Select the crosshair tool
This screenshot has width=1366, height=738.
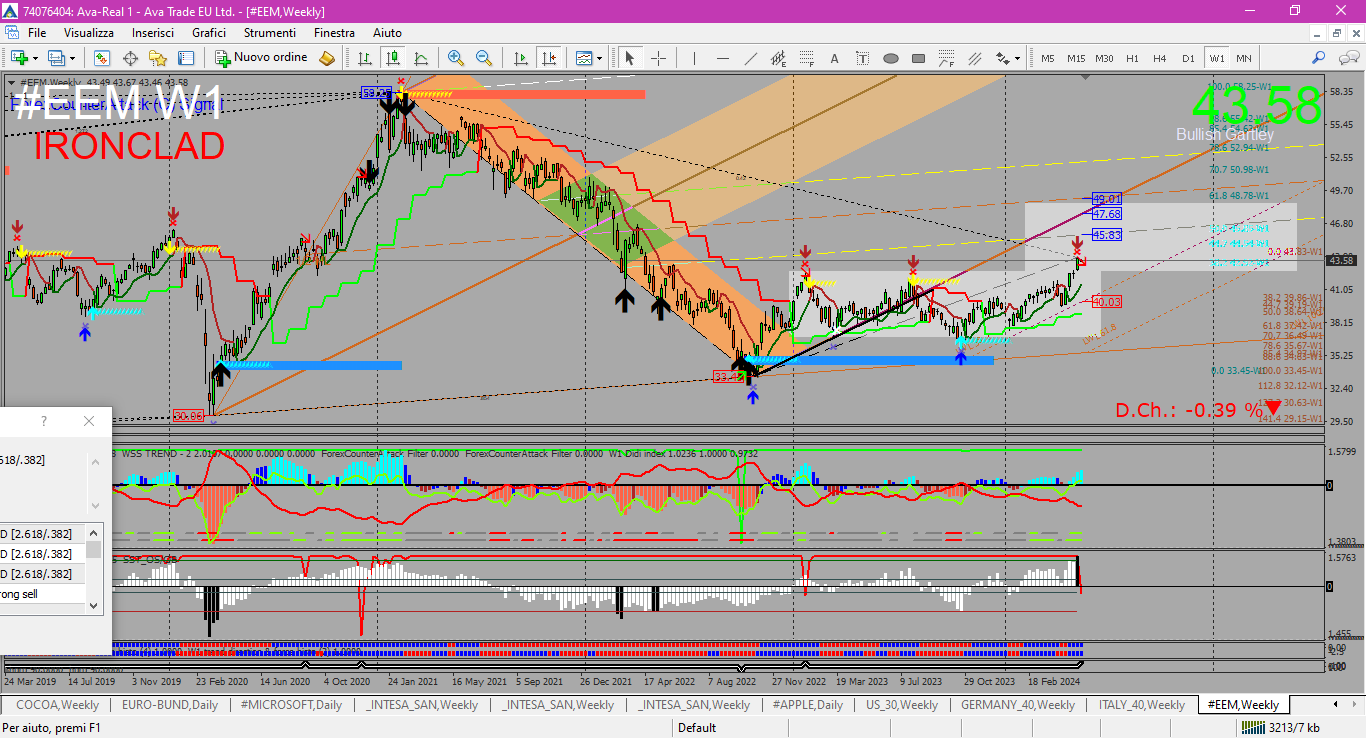click(x=658, y=58)
